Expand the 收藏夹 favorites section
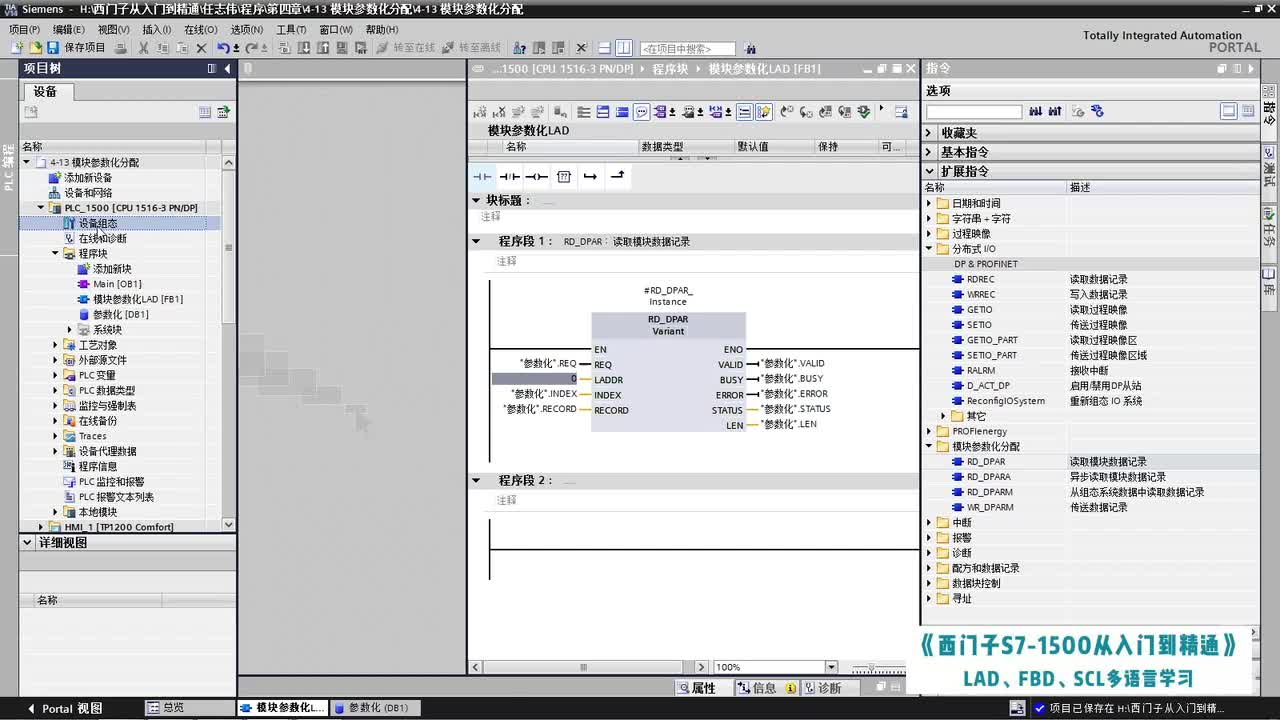Viewport: 1280px width, 720px height. point(929,133)
